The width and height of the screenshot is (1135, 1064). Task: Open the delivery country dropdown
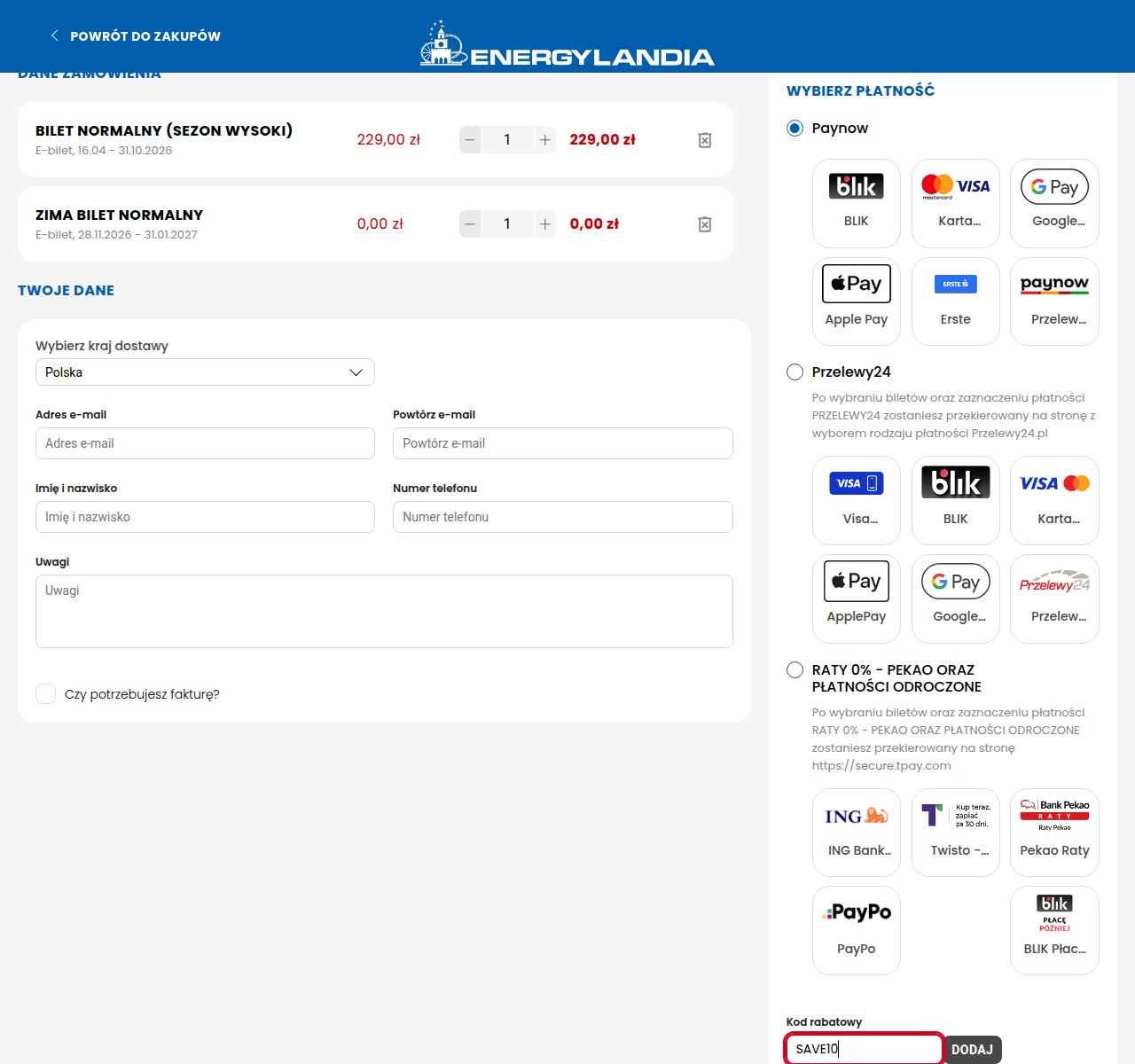205,372
